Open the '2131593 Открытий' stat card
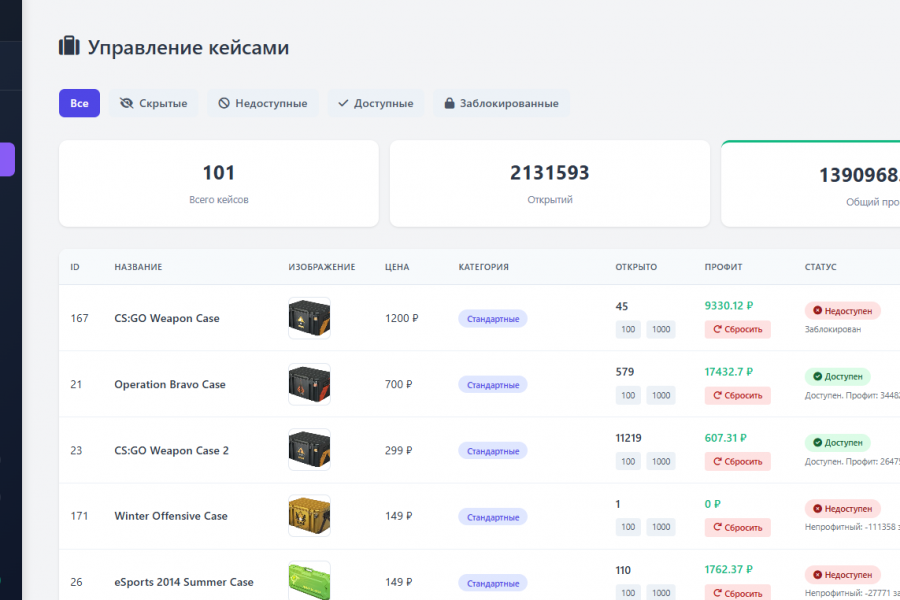This screenshot has height=600, width=900. tap(550, 184)
